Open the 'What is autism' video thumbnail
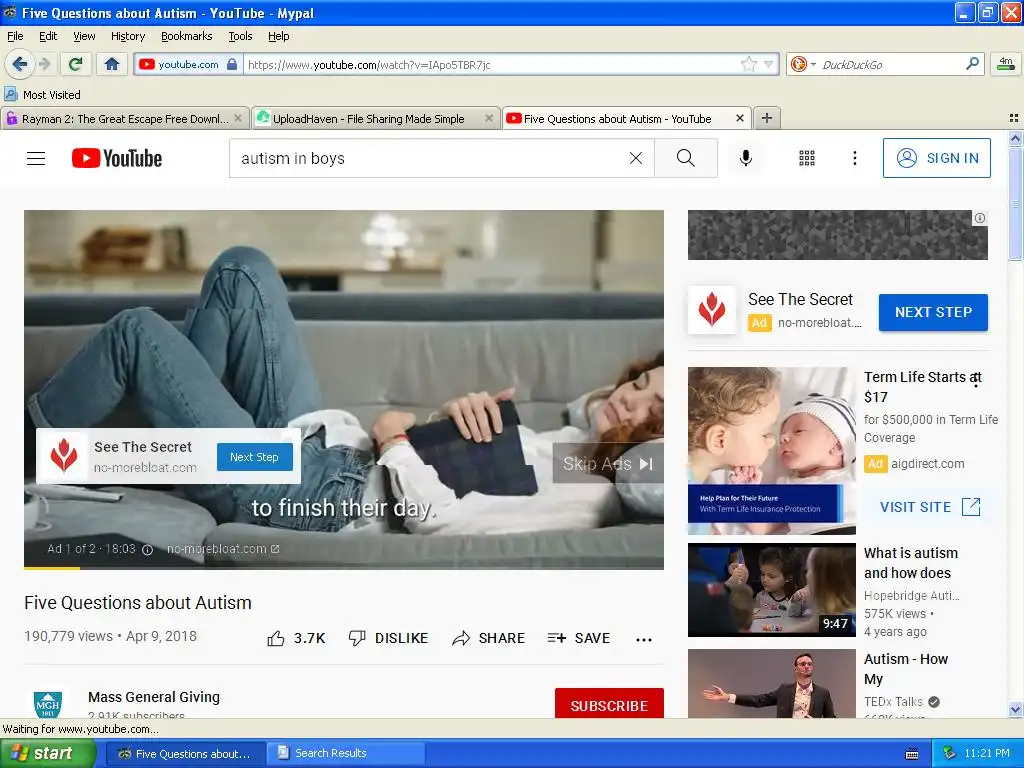The height and width of the screenshot is (768, 1024). tap(771, 590)
